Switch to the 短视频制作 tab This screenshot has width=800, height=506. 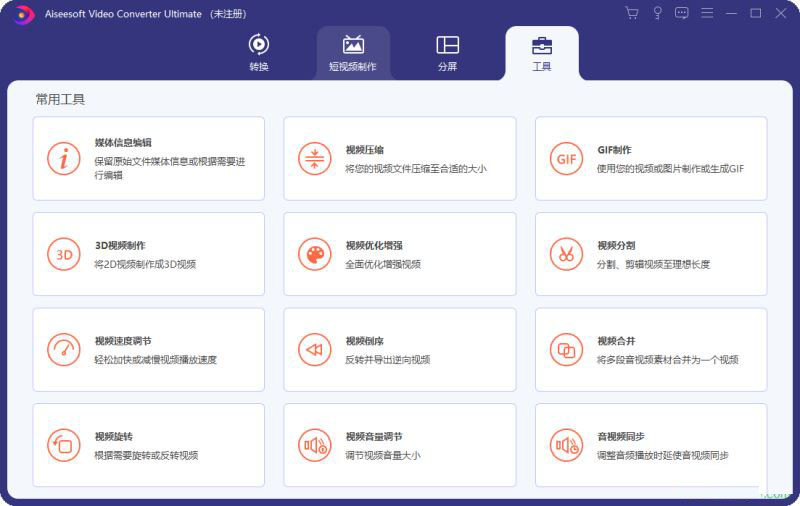point(353,53)
